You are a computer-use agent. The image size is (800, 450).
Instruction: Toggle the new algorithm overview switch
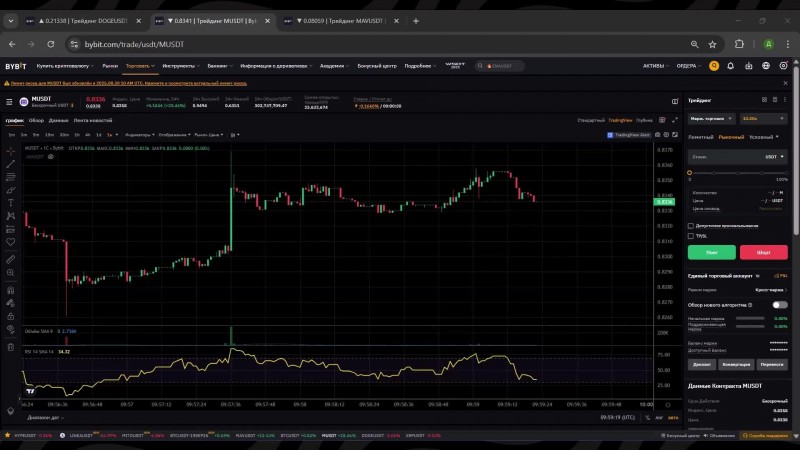(x=780, y=304)
